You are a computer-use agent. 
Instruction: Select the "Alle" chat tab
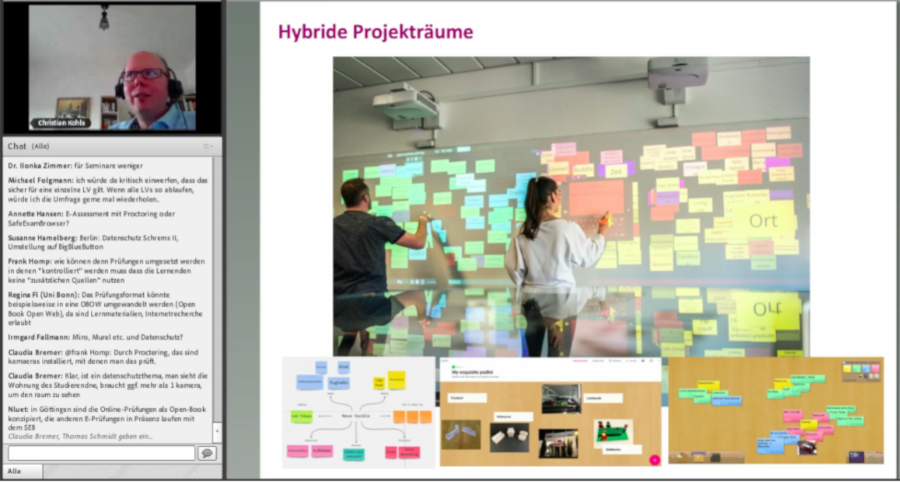click(15, 471)
